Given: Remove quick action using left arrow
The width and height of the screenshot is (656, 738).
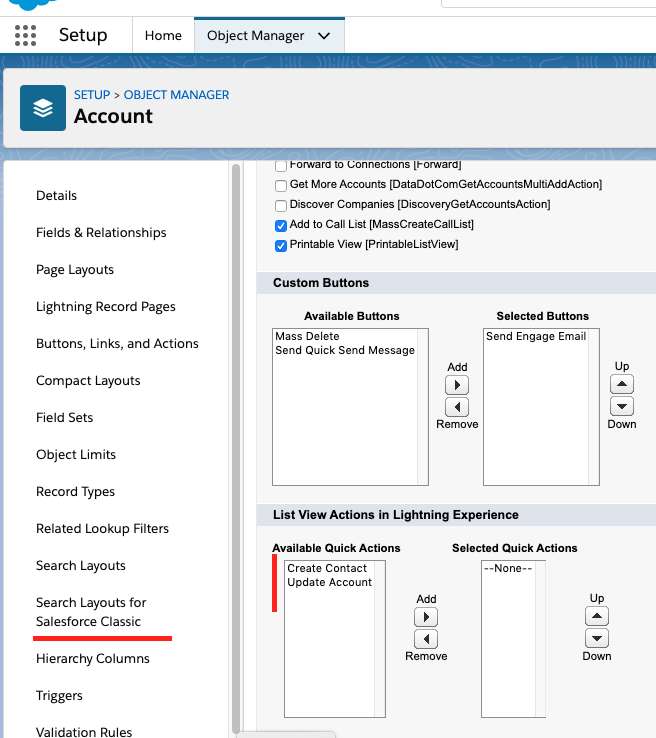Looking at the screenshot, I should pos(426,639).
